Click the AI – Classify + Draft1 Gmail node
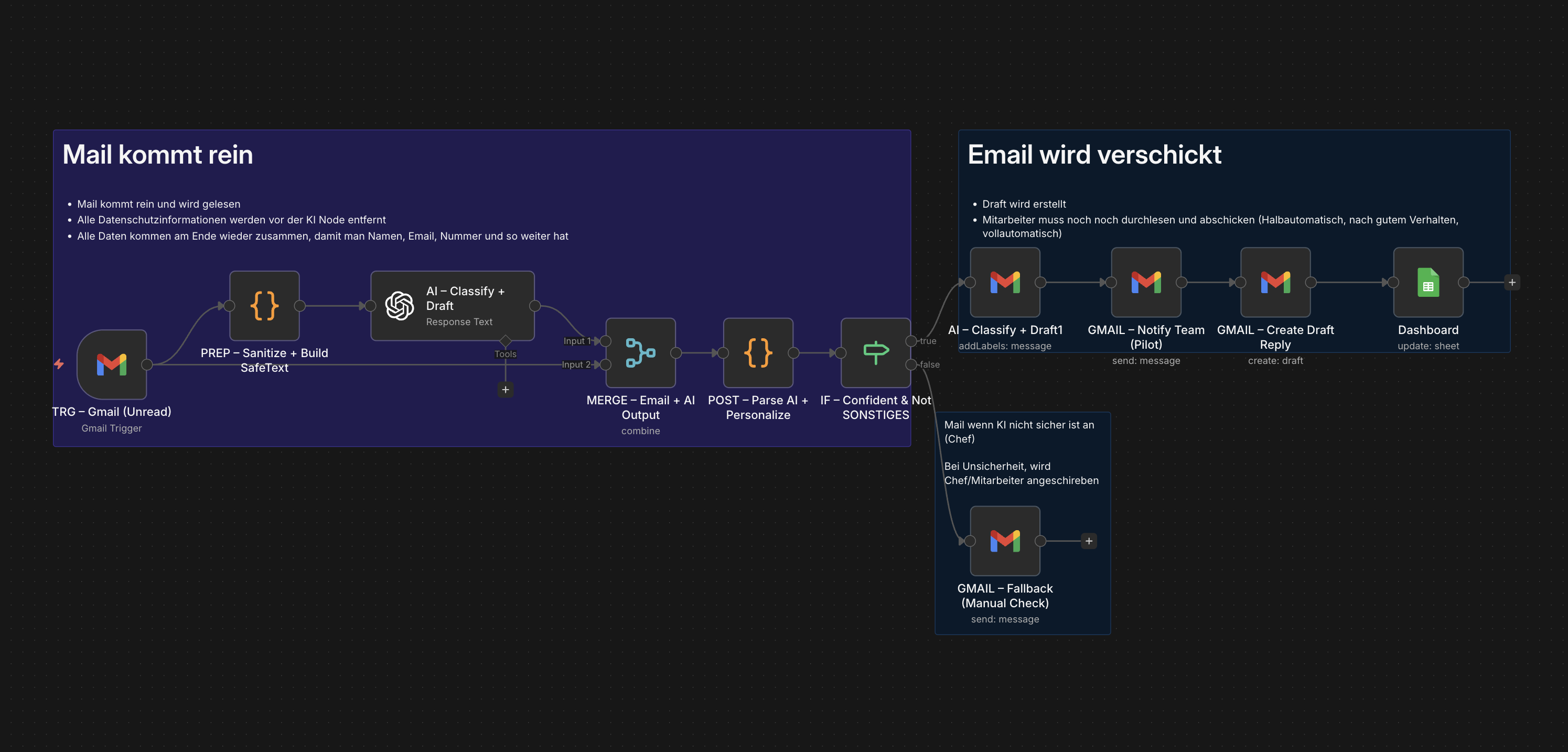1568x752 pixels. (x=1005, y=282)
